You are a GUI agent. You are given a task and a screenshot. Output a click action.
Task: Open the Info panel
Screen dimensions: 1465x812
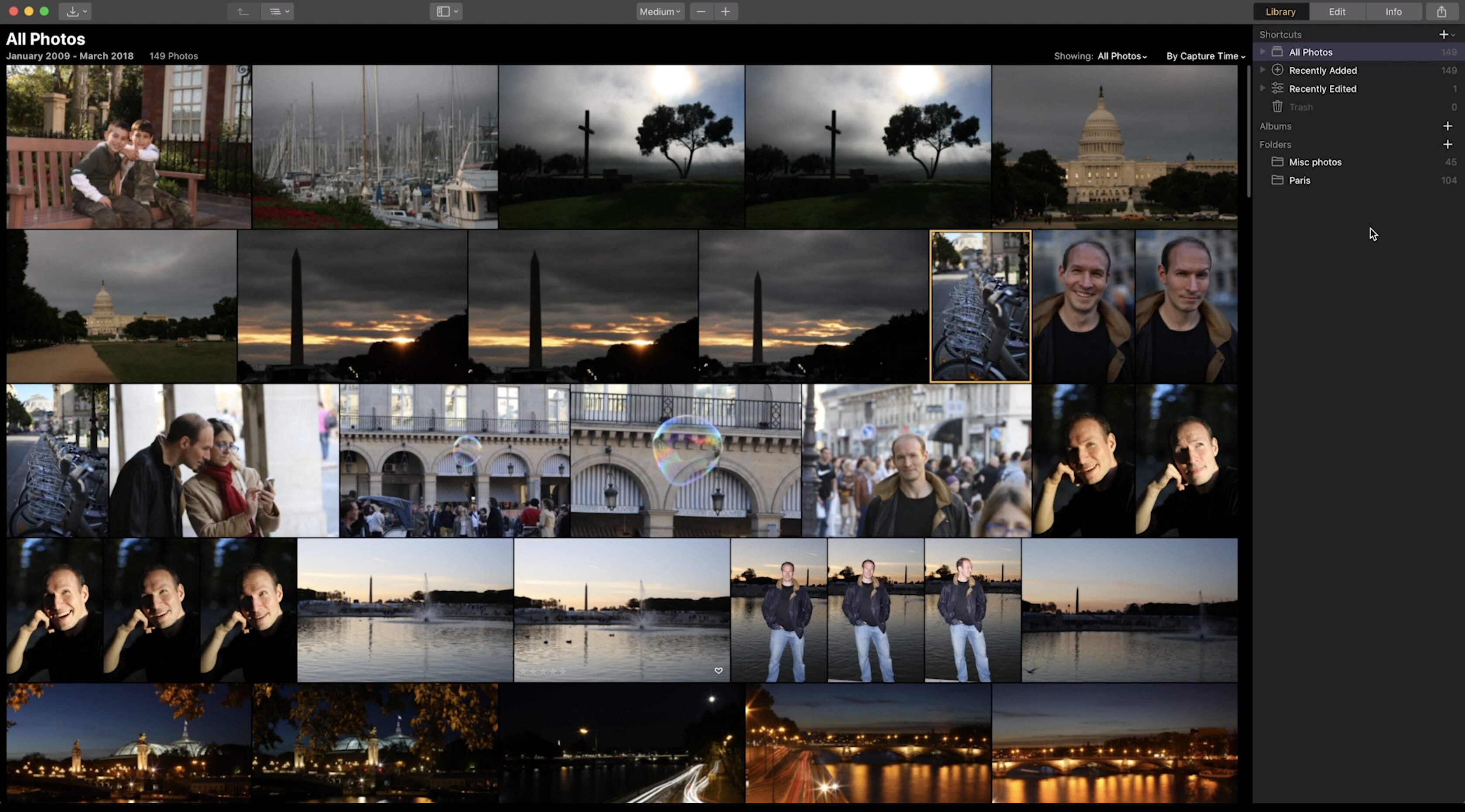tap(1393, 11)
